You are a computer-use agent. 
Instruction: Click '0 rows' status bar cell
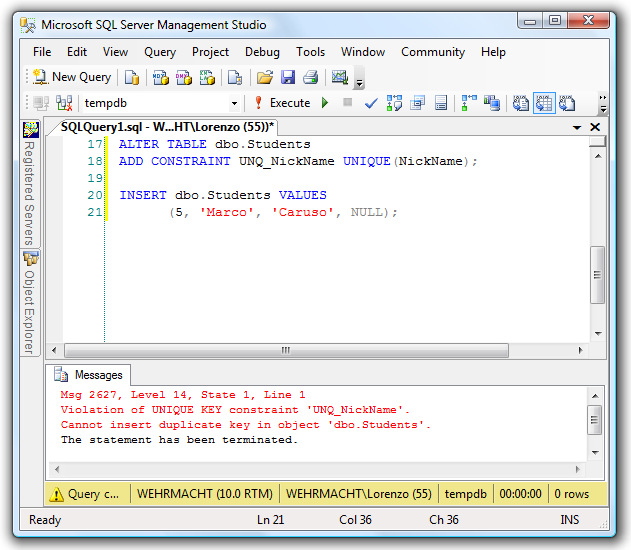coord(571,494)
